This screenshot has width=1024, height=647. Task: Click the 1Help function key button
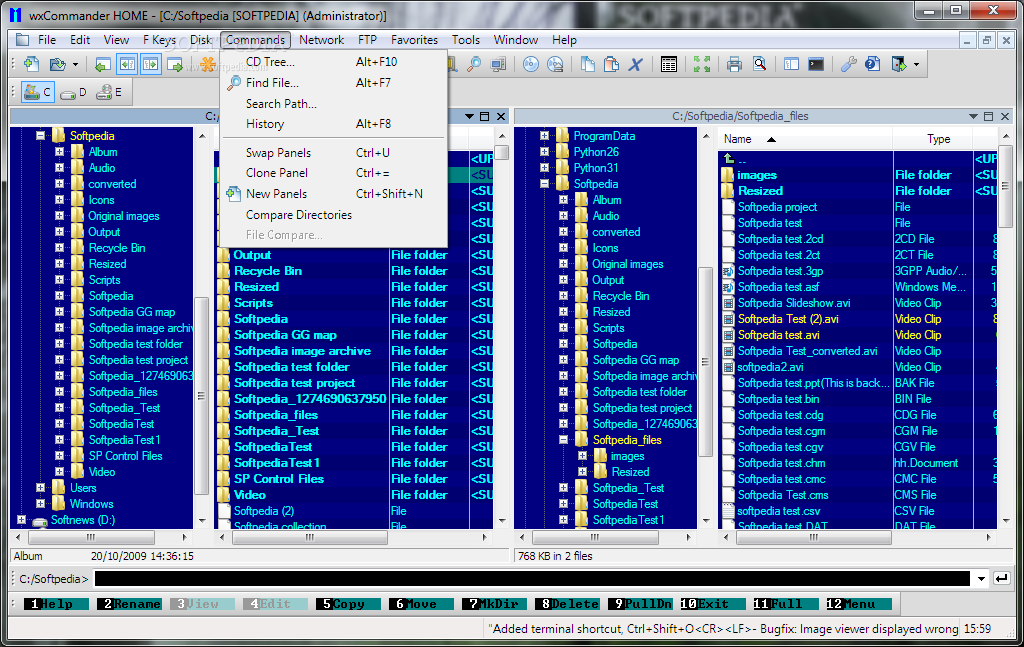pyautogui.click(x=56, y=604)
